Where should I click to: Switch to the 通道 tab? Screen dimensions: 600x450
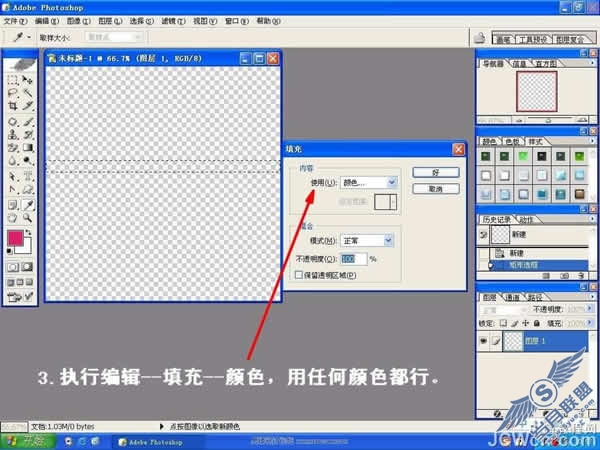513,297
